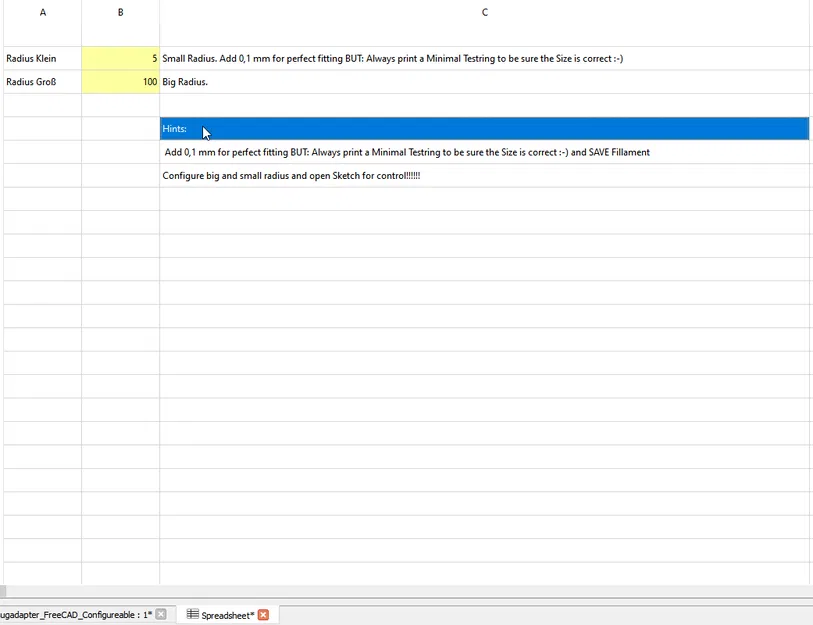Click the 'Radius Klein' label cell
Screen dimensions: 813x625
(43, 59)
